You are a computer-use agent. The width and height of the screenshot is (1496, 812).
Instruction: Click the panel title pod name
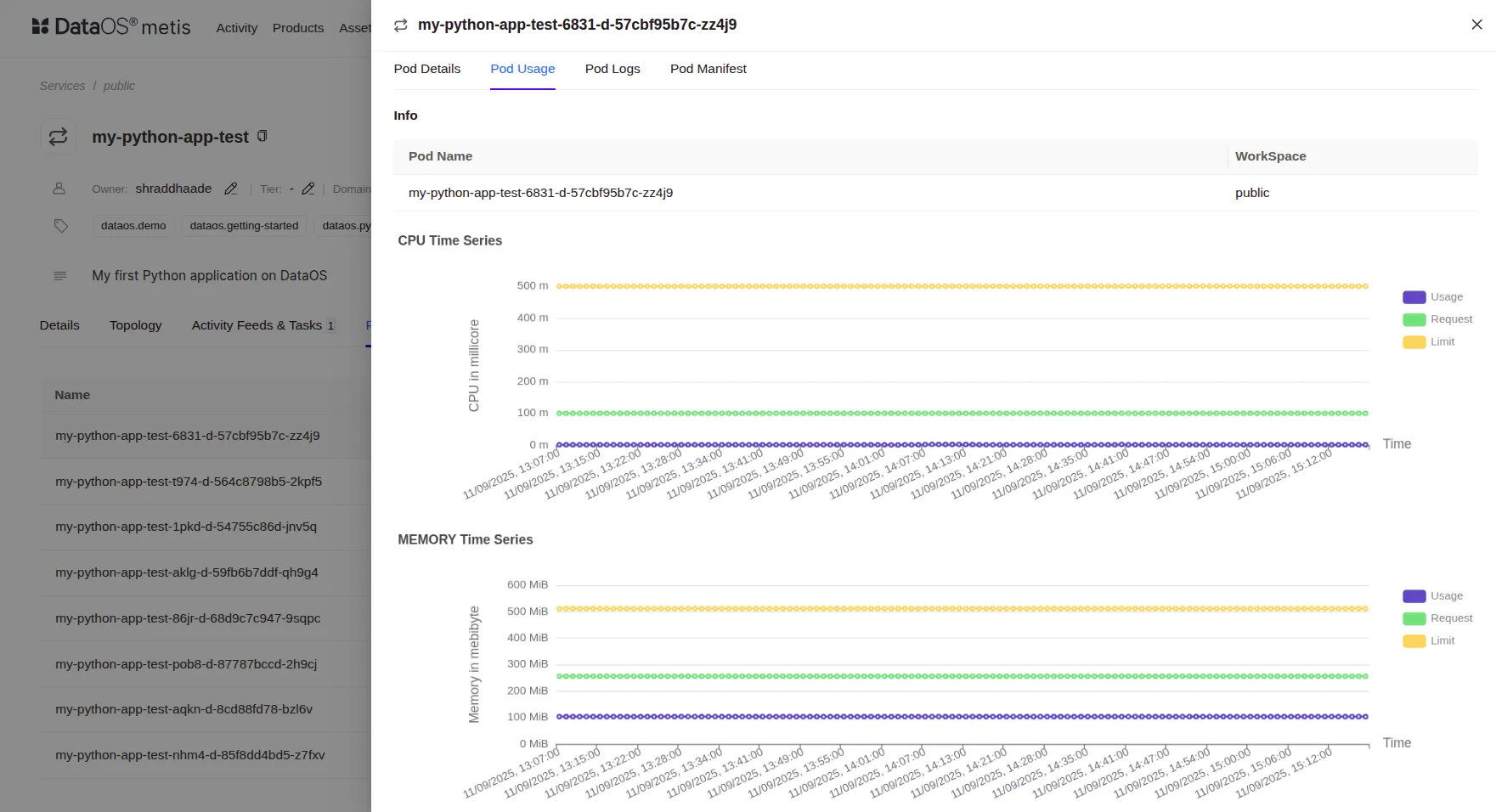tap(577, 25)
